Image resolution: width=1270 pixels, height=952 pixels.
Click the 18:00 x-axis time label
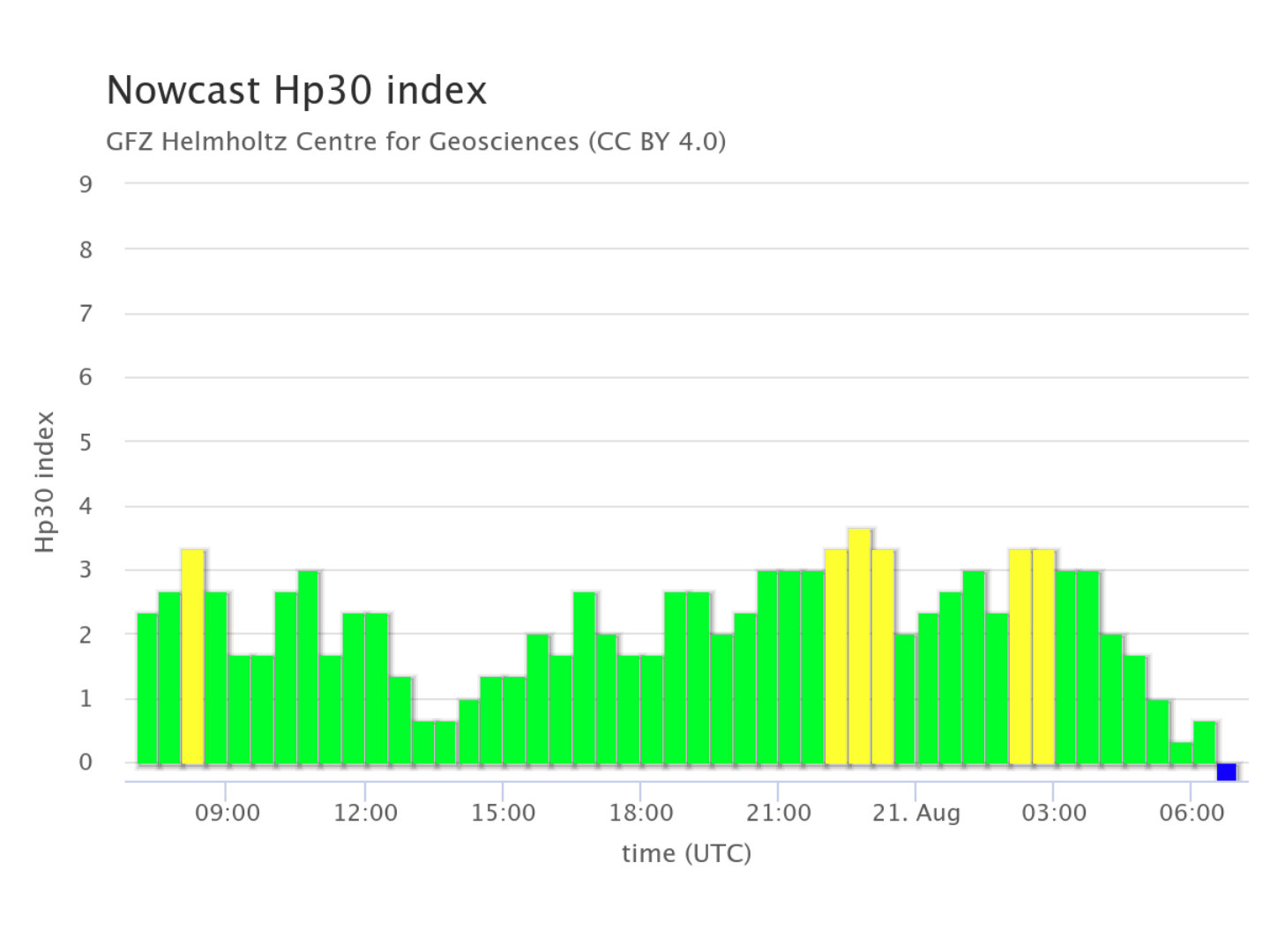[x=640, y=813]
